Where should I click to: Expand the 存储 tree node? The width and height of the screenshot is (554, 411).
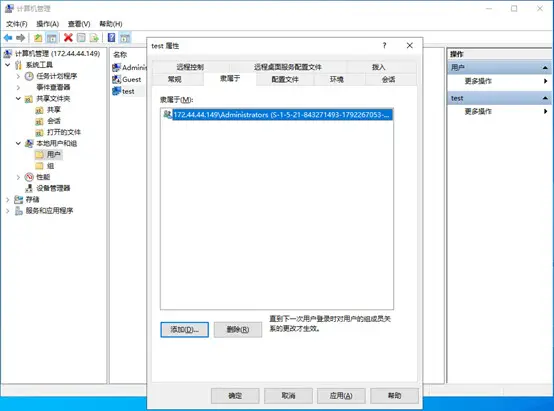tap(8, 199)
